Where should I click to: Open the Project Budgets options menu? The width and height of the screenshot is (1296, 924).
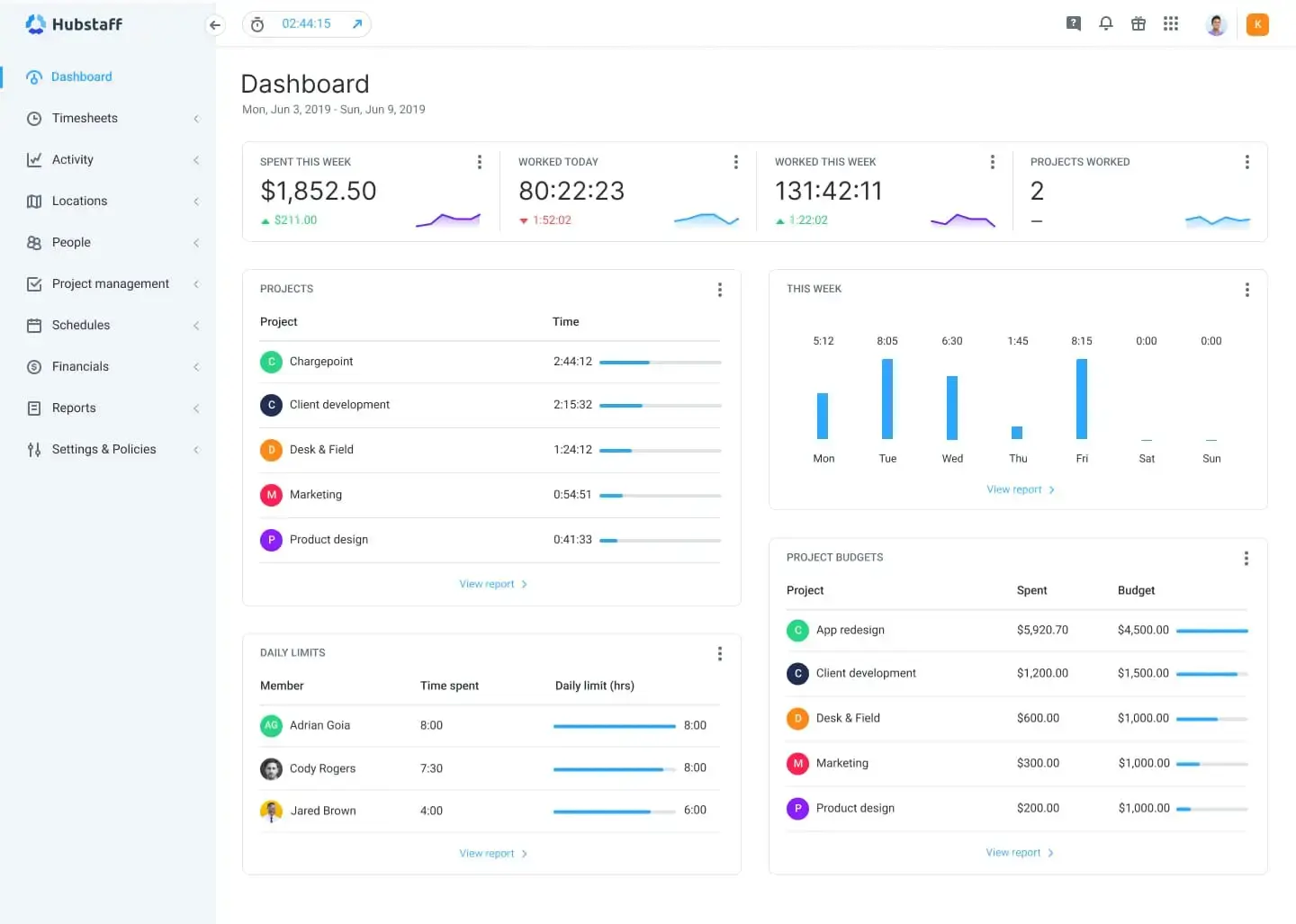(1246, 558)
